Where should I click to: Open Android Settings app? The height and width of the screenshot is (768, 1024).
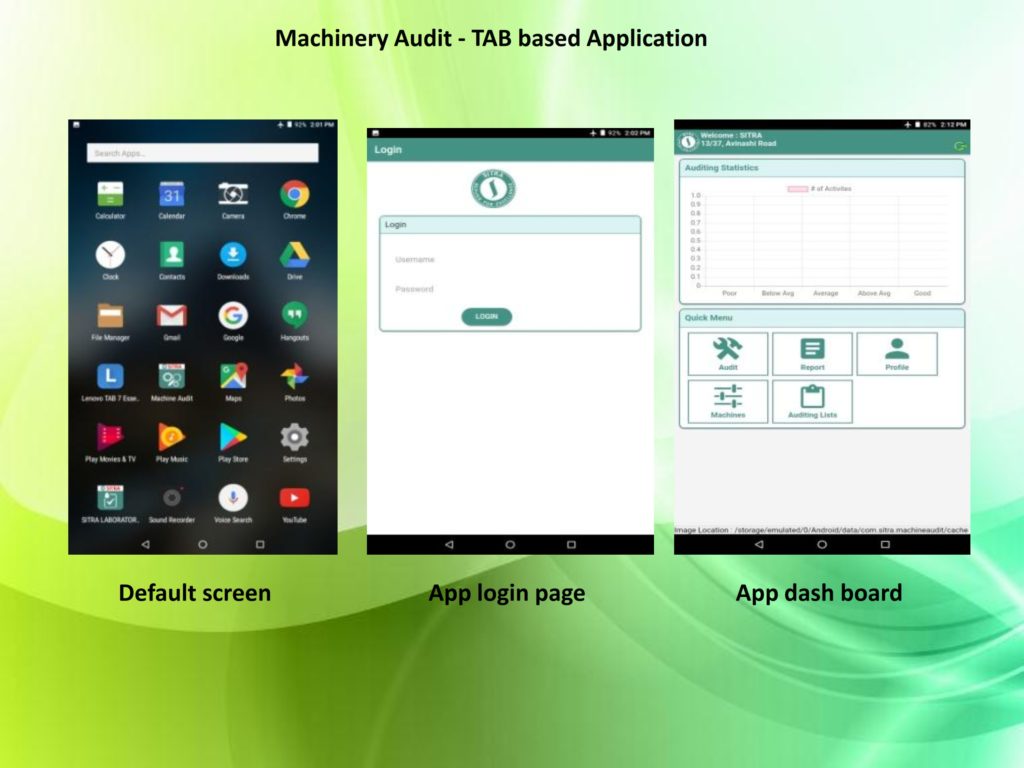coord(295,437)
